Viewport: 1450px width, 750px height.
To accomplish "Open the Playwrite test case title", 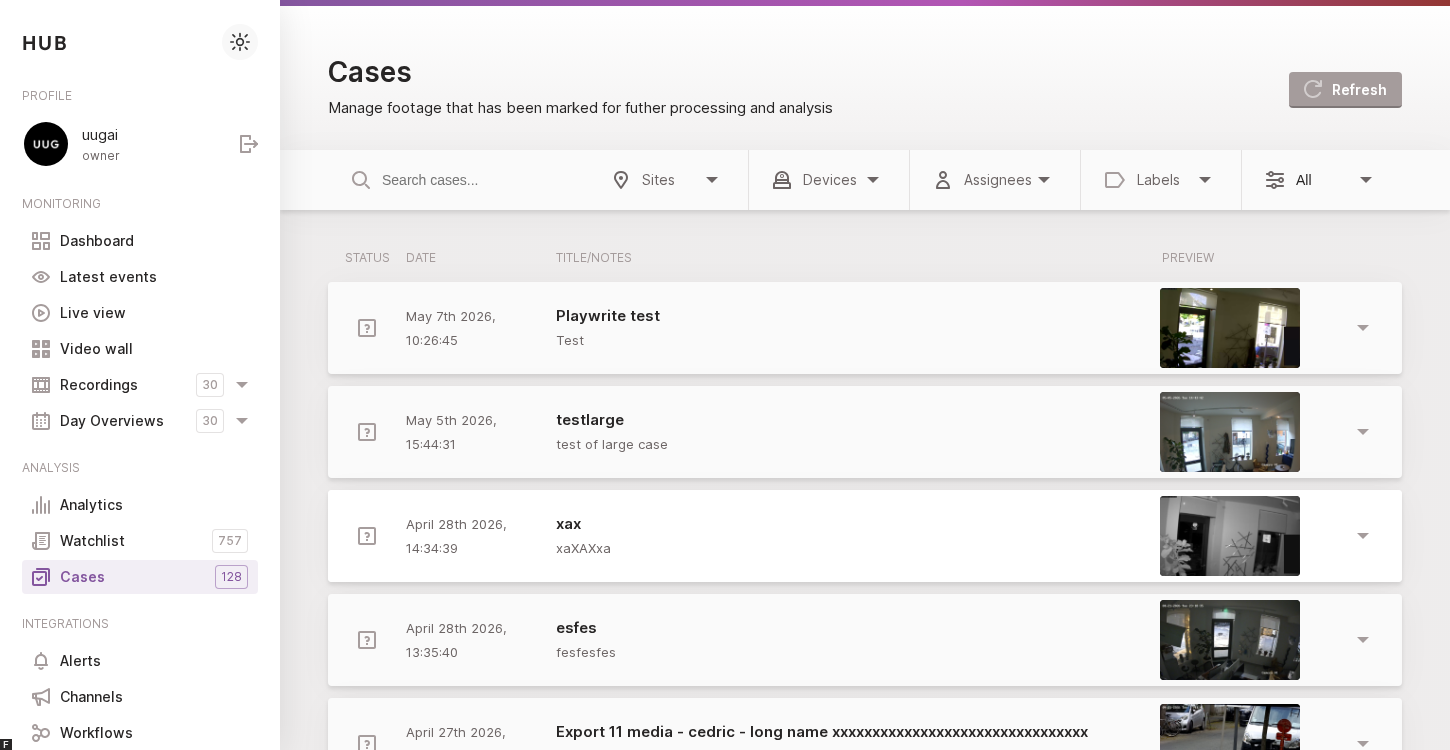I will tap(608, 316).
